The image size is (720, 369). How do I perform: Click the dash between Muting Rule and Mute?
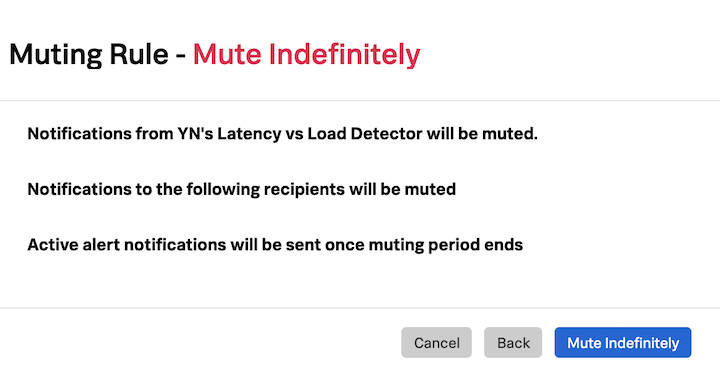click(181, 56)
